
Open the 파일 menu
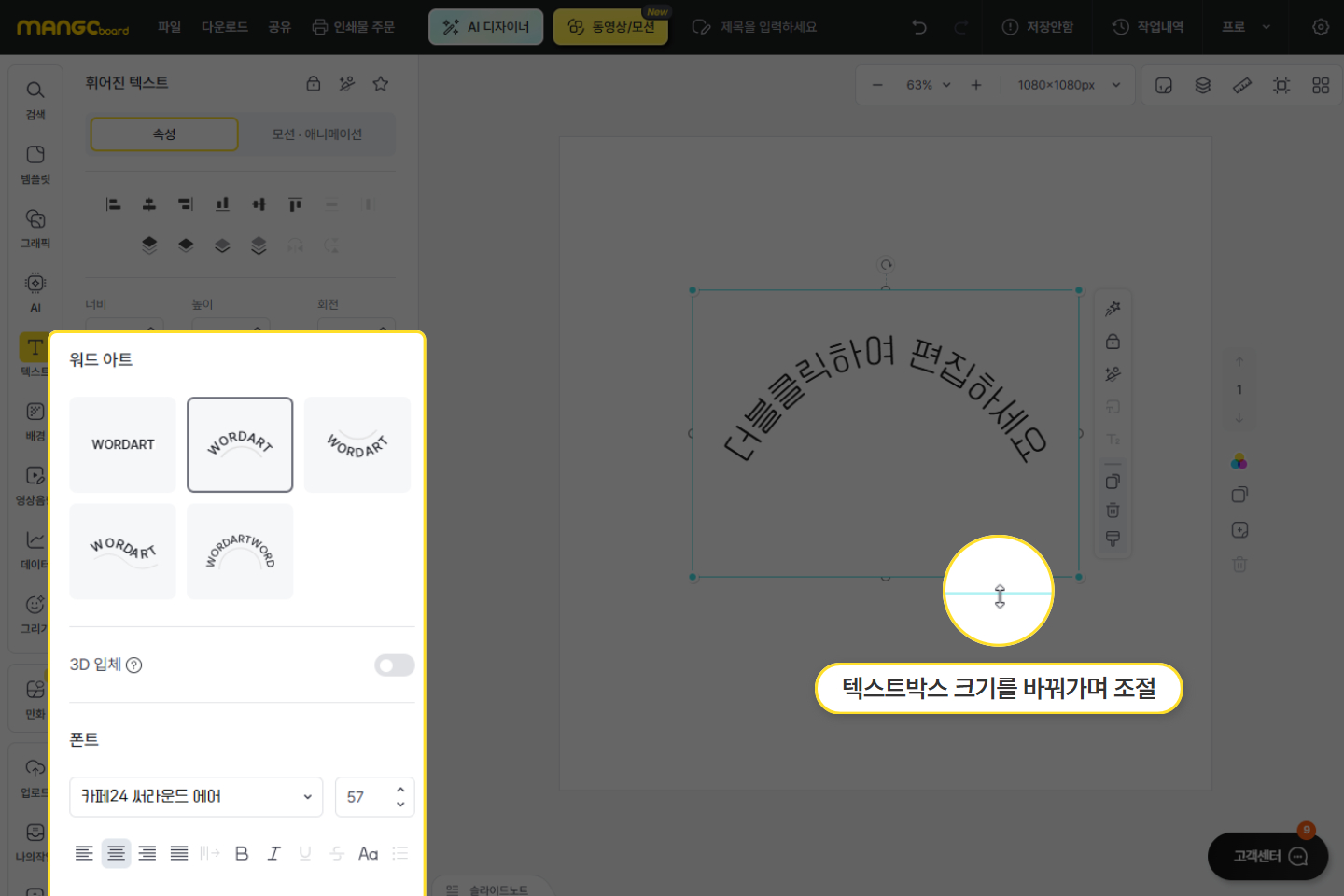tap(169, 27)
